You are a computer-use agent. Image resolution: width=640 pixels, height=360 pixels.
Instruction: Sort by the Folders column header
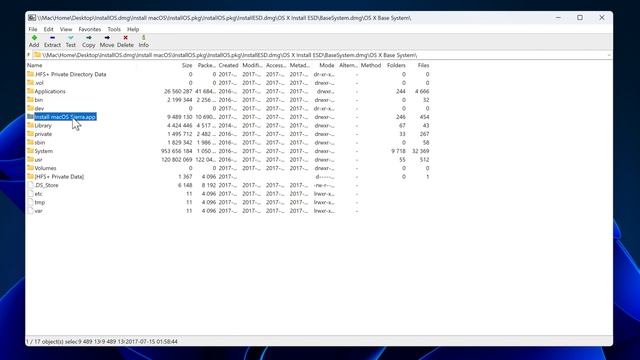pos(396,65)
